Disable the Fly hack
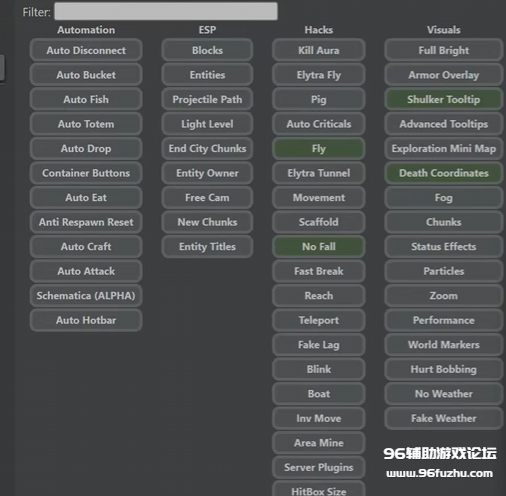506x496 pixels. tap(319, 148)
